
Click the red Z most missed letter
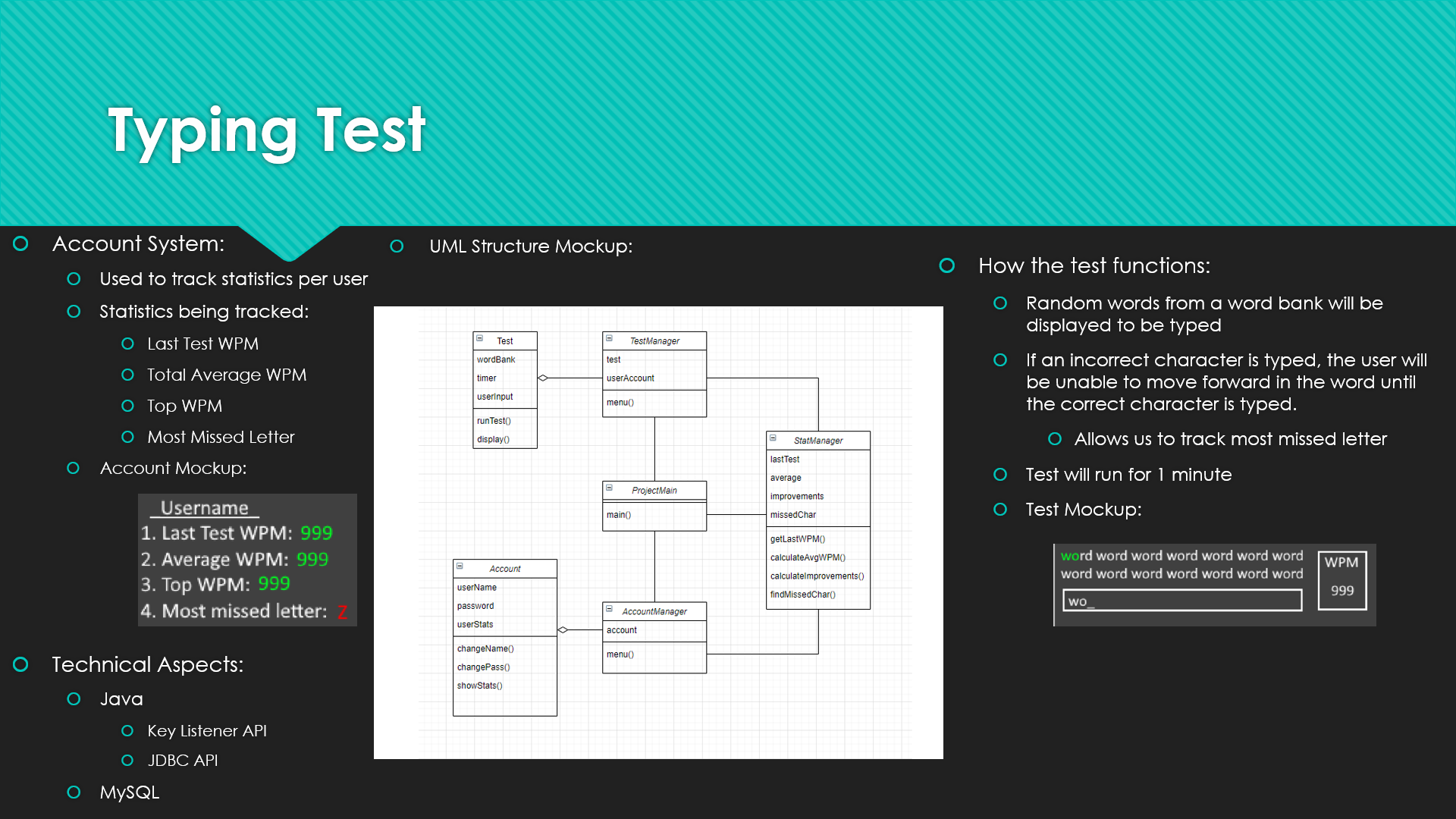(x=342, y=612)
